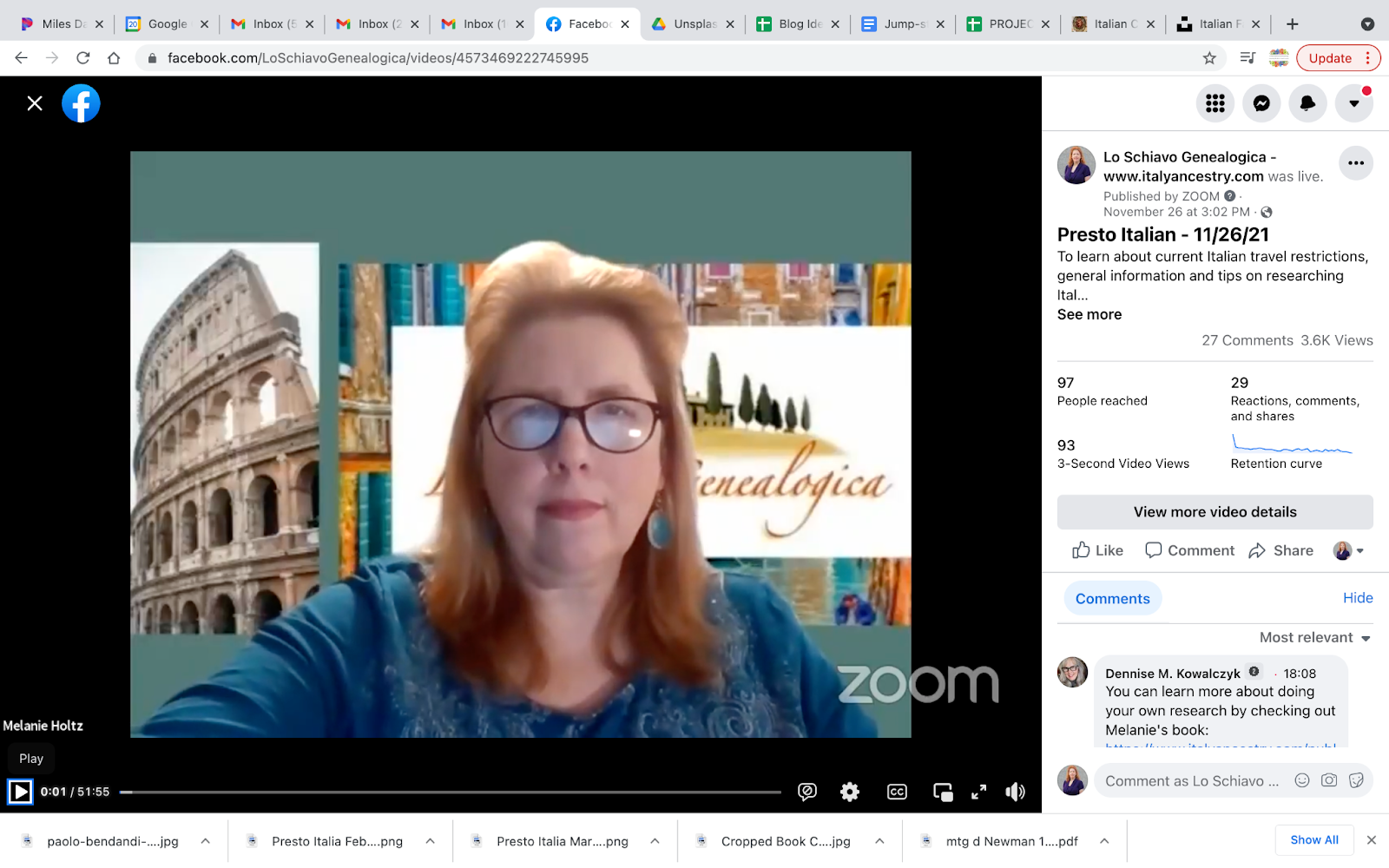Viewport: 1389px width, 868px height.
Task: Reload the page
Action: click(x=83, y=58)
